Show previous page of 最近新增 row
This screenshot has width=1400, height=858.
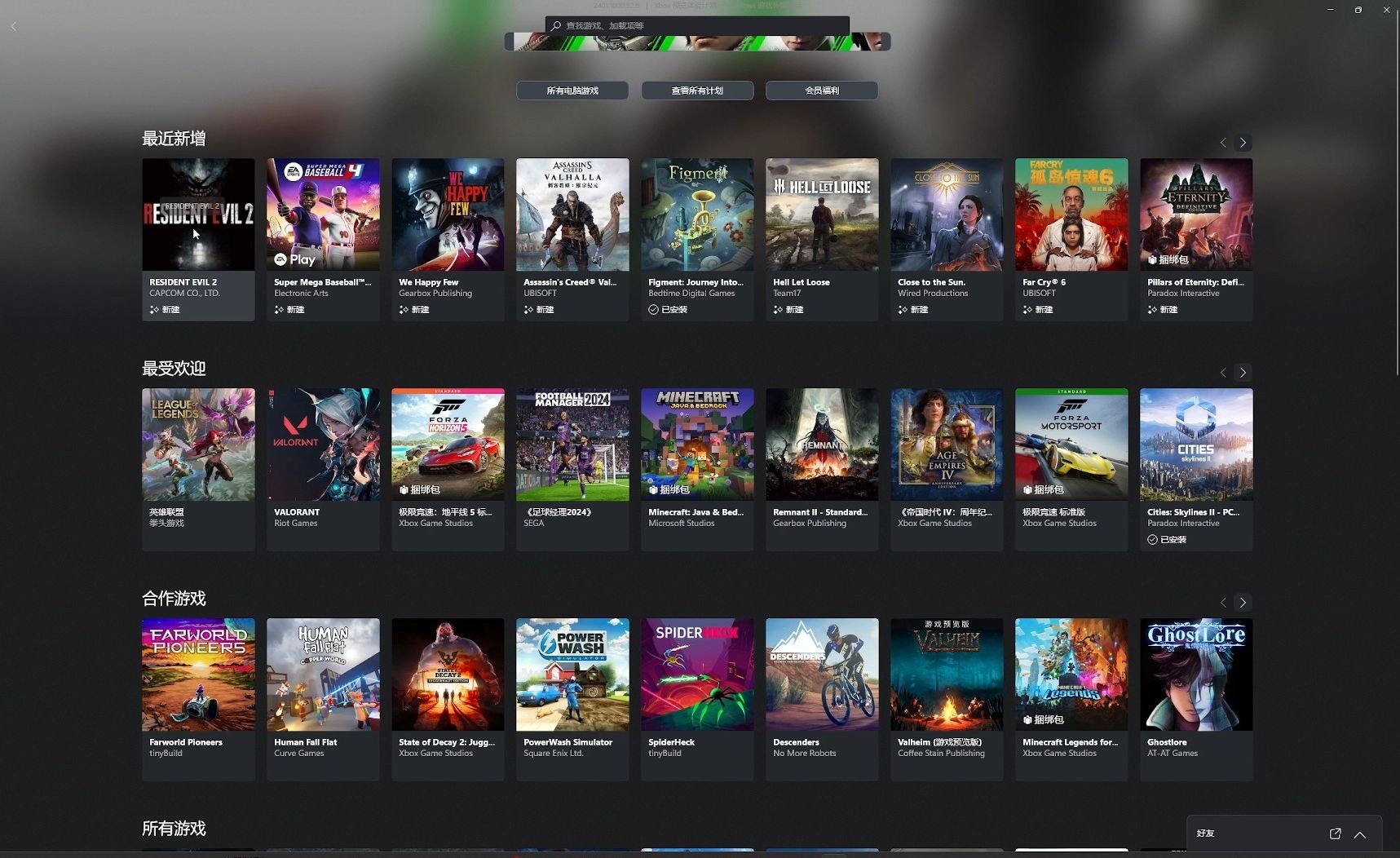click(x=1223, y=143)
